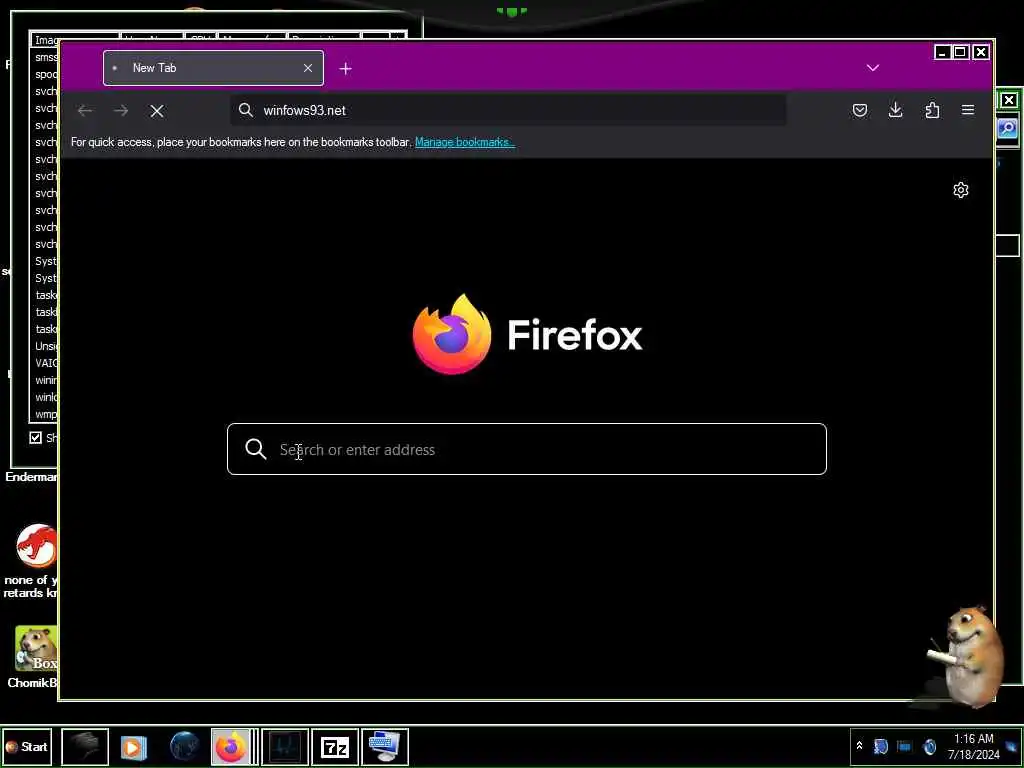Open the computer monitor taskbar button
Image resolution: width=1024 pixels, height=768 pixels.
(385, 746)
